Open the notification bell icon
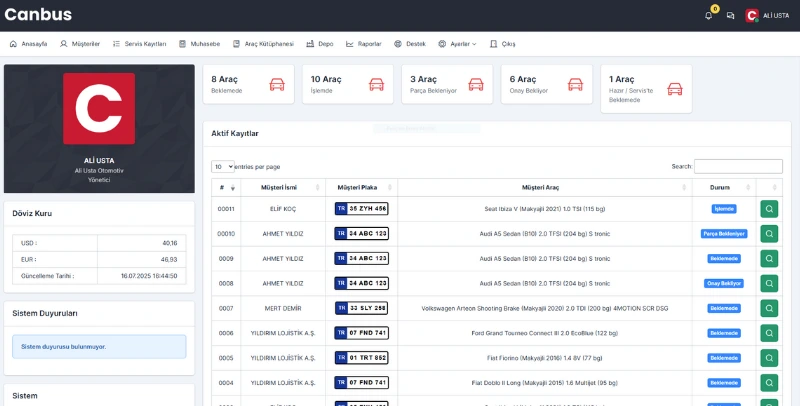 pos(708,16)
